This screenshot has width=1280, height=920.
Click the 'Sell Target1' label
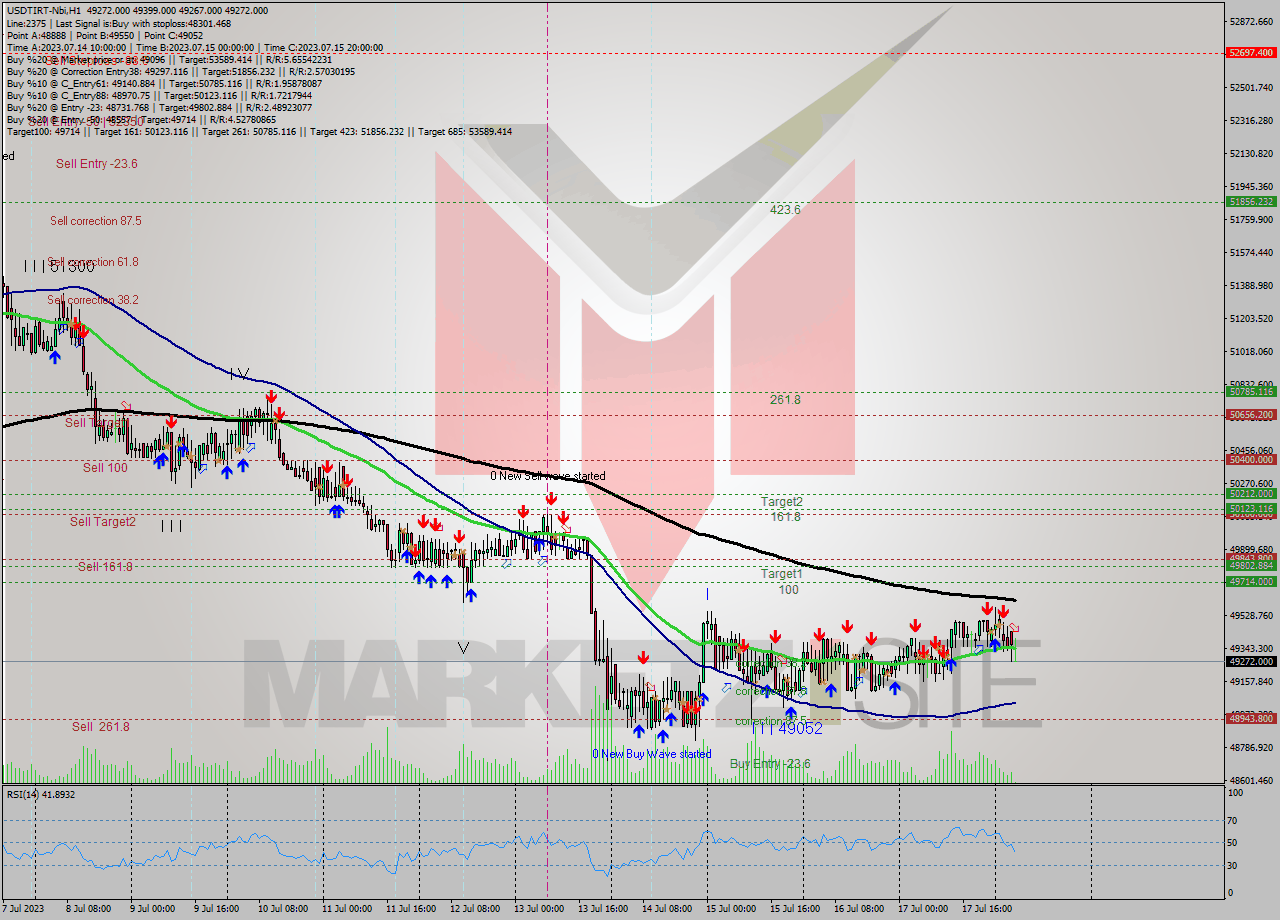[x=96, y=423]
